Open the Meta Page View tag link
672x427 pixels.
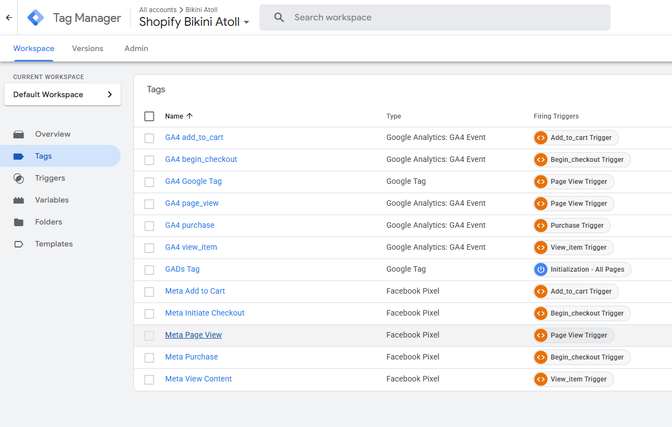click(193, 335)
